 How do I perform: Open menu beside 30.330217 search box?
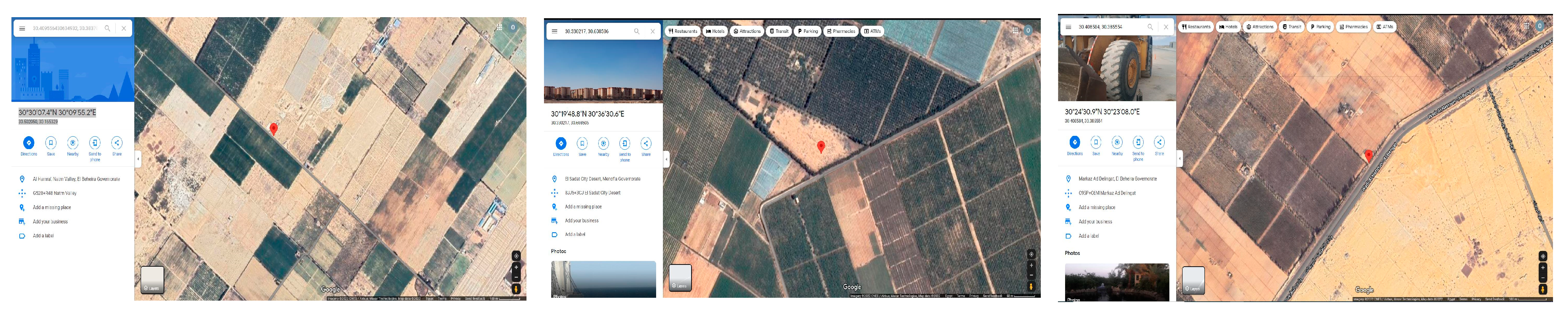click(555, 31)
